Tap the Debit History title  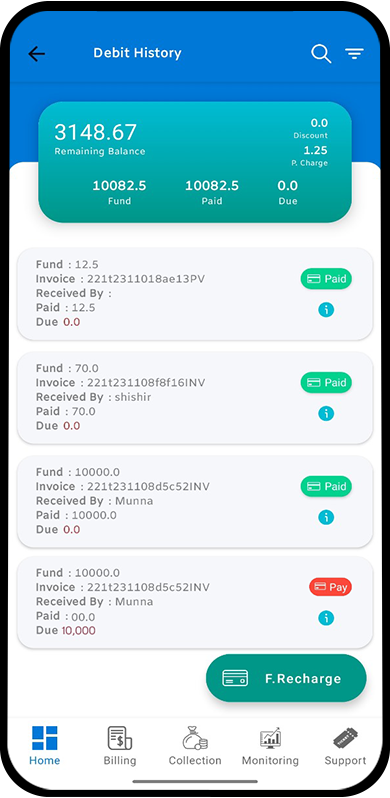point(137,53)
